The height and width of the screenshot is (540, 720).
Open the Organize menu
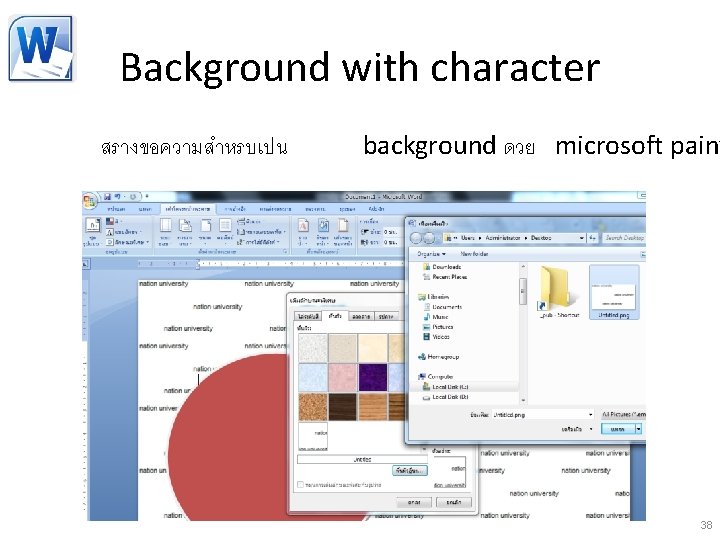pyautogui.click(x=431, y=254)
